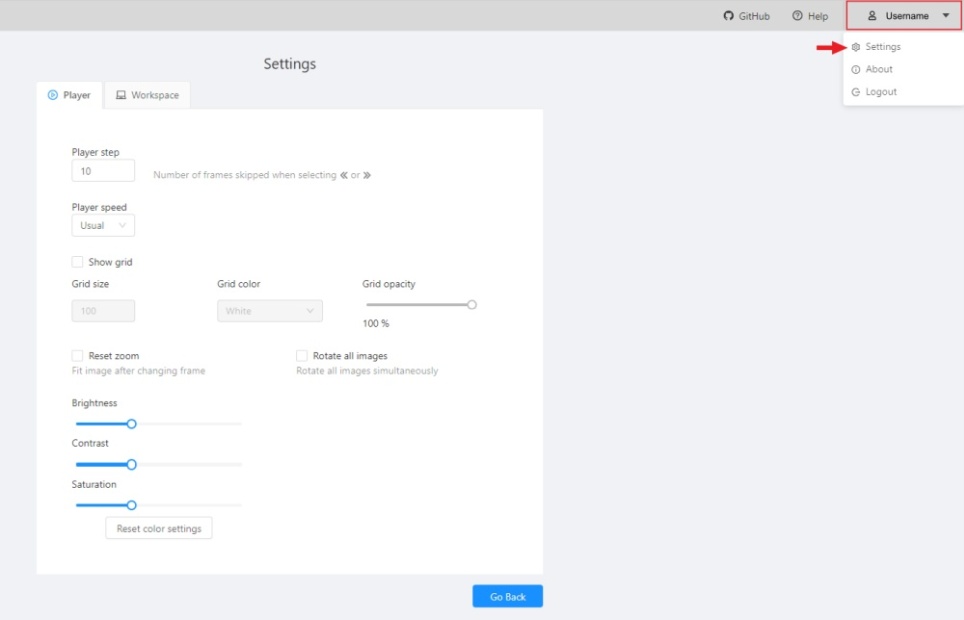Open the Player speed dropdown
Screen dimensions: 964x620
coord(103,226)
